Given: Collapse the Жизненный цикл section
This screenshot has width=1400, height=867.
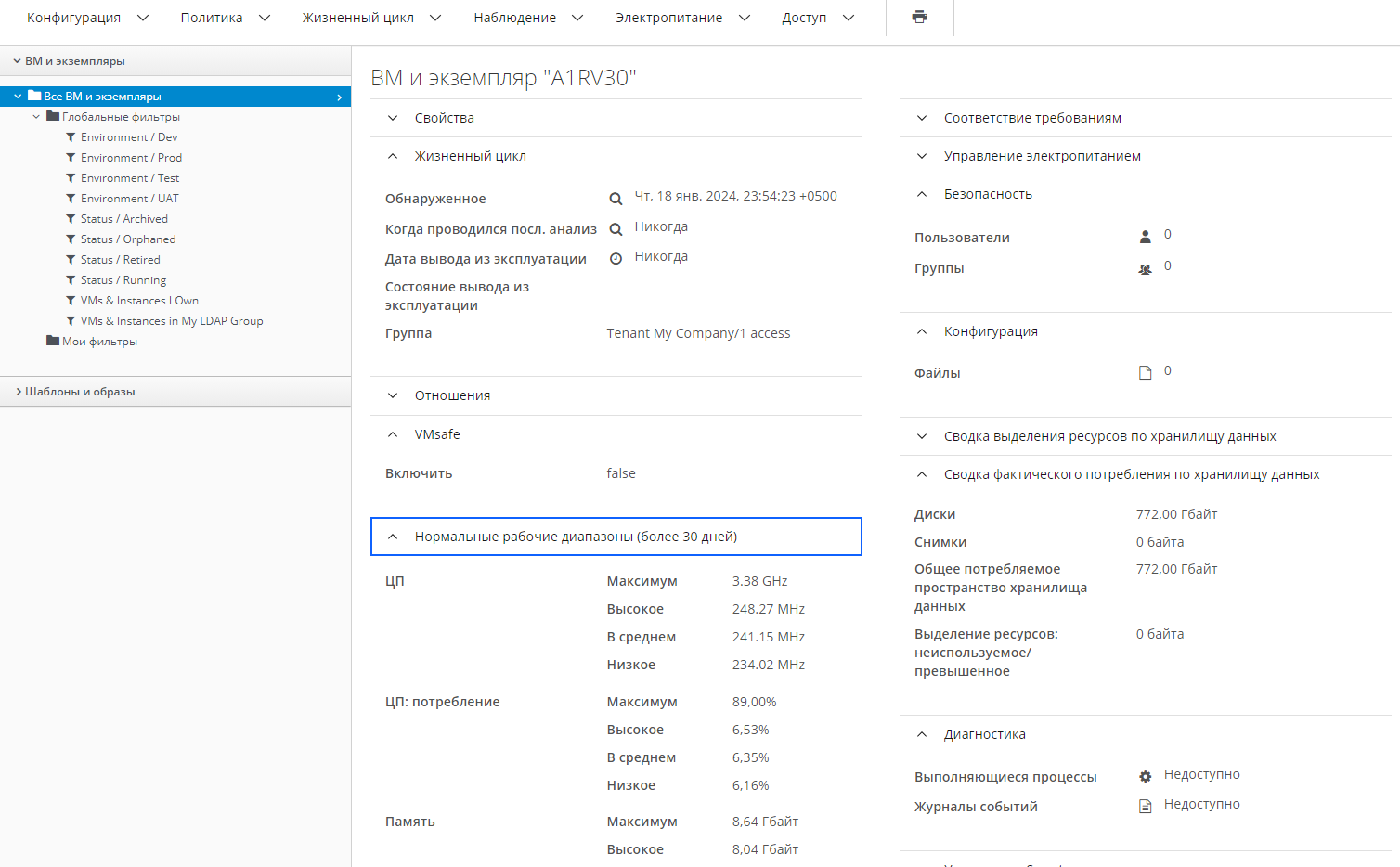Looking at the screenshot, I should pos(470,156).
